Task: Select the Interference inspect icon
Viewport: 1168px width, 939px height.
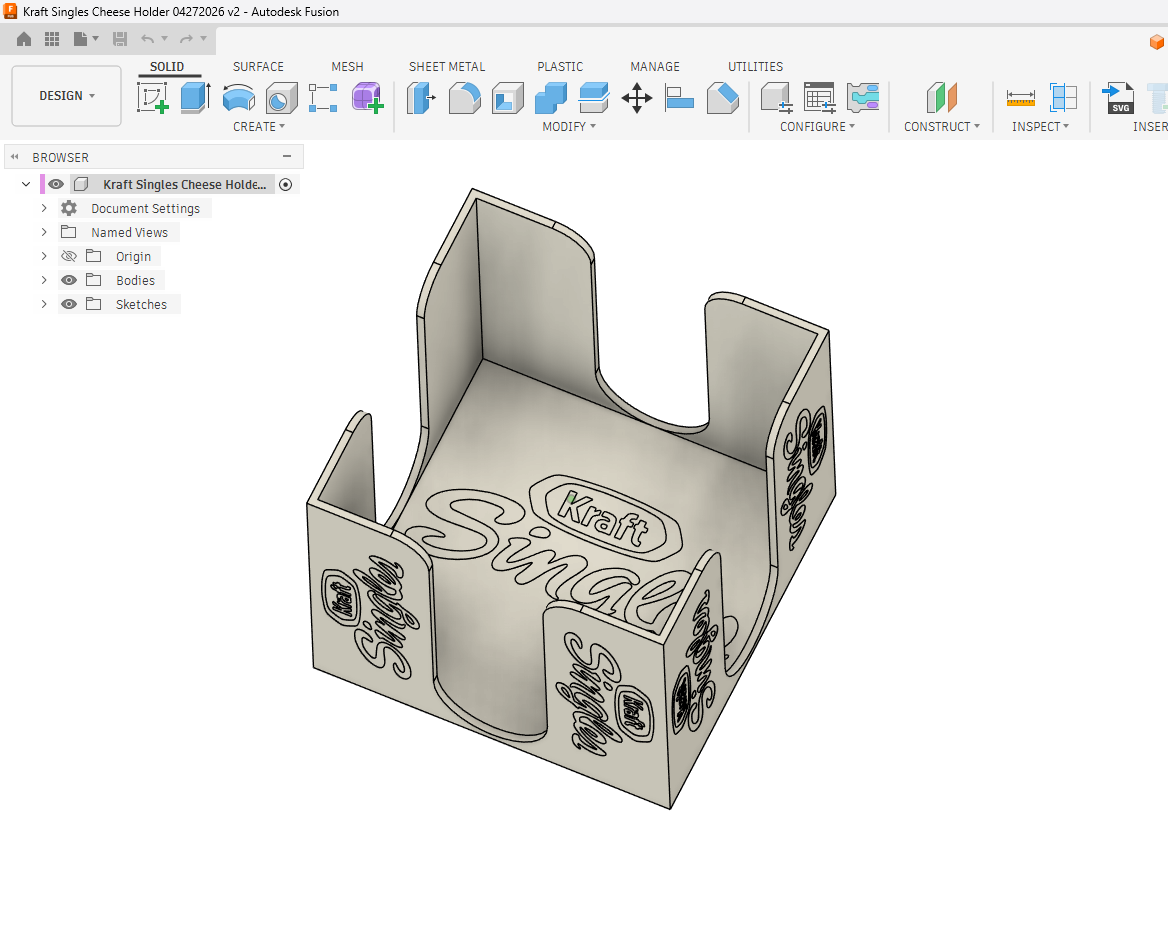Action: (1063, 98)
